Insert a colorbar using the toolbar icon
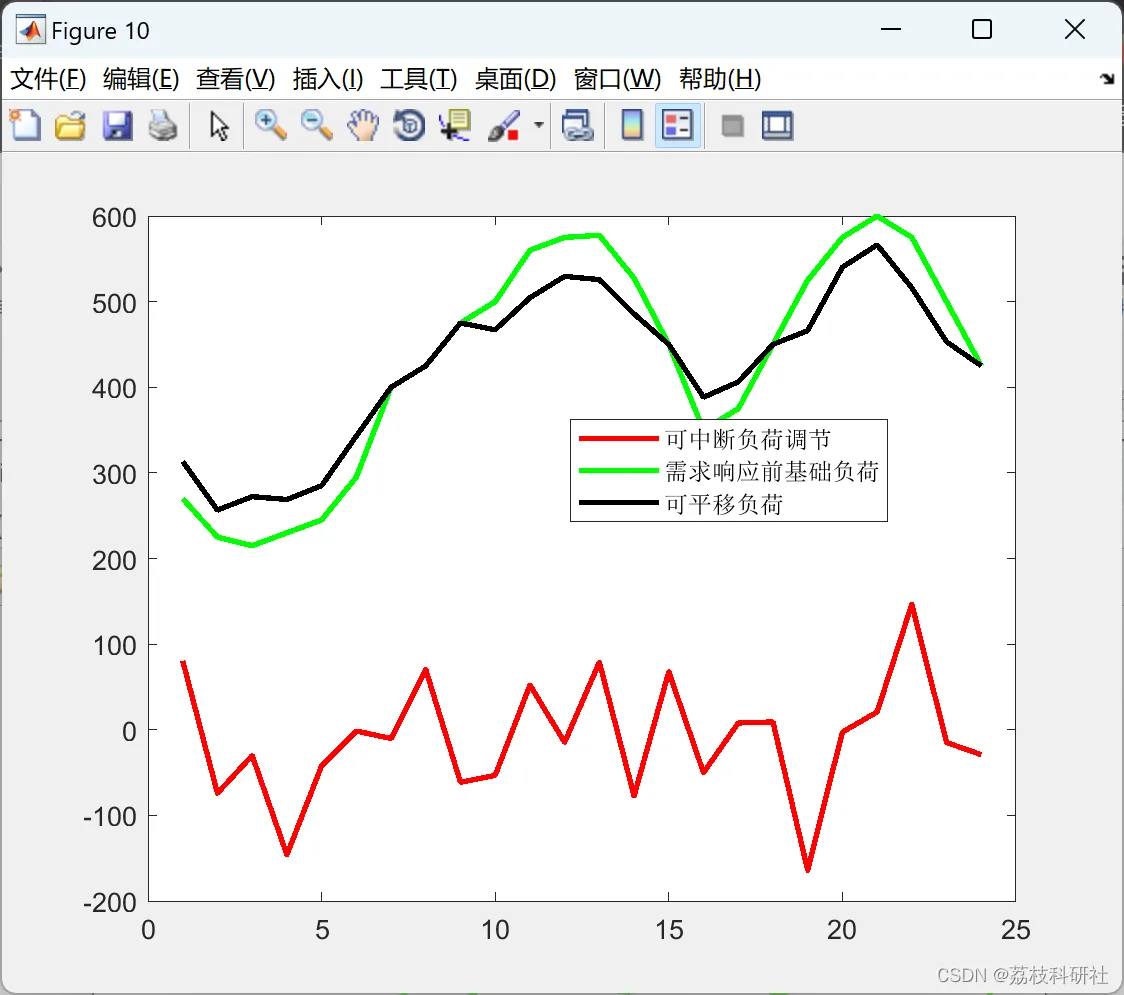Screen dimensions: 1124x995 coord(632,125)
